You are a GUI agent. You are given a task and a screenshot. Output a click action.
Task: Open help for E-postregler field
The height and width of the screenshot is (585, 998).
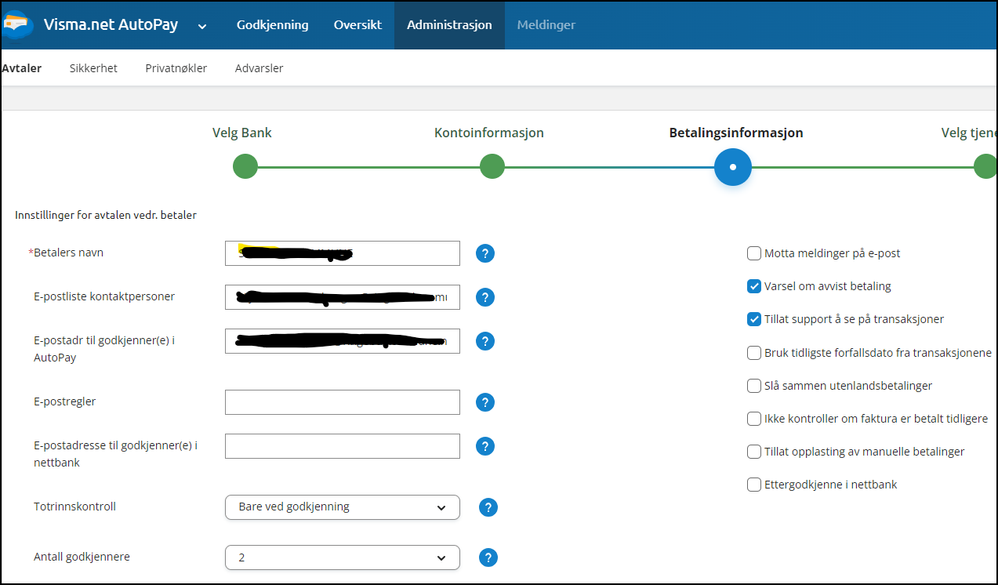click(x=485, y=402)
